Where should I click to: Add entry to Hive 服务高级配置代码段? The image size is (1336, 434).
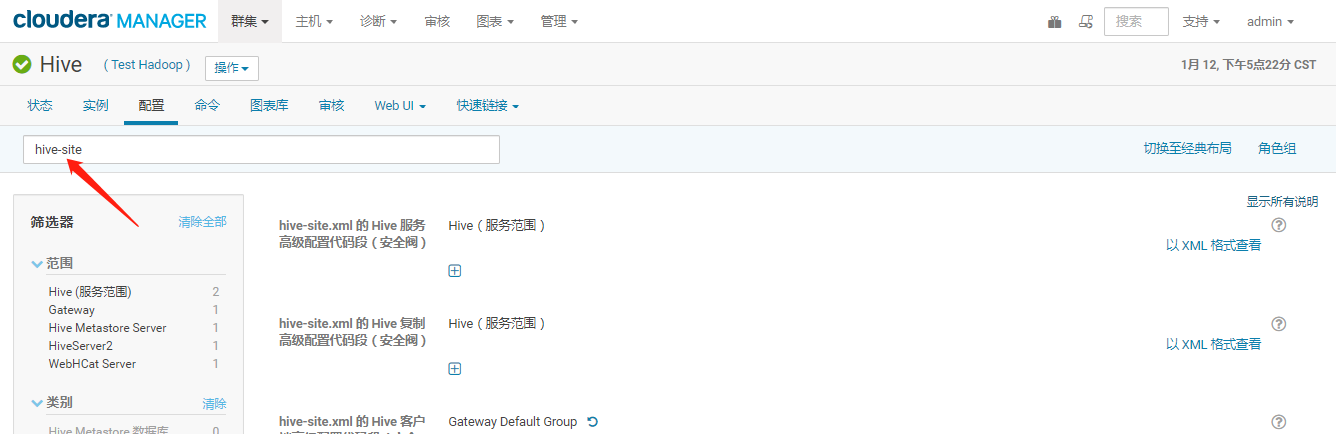click(x=455, y=271)
